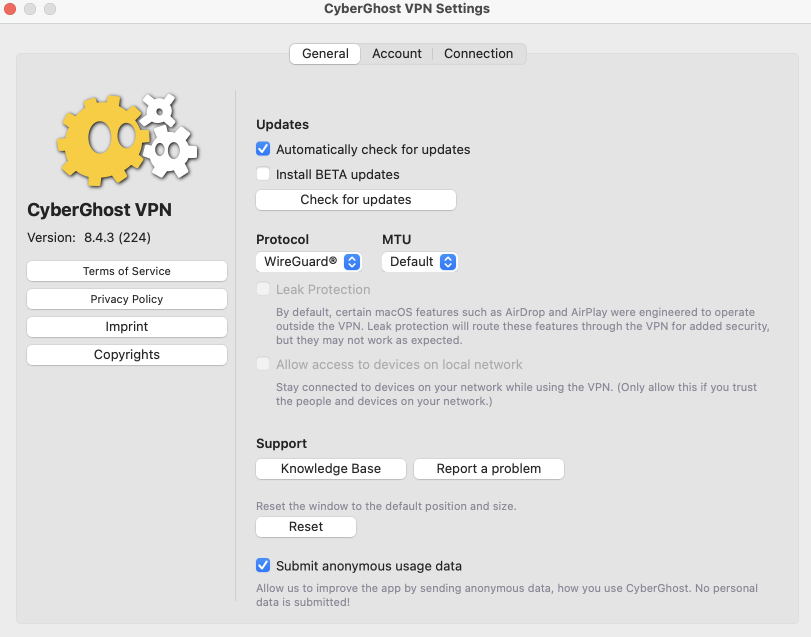Select the General tab
The image size is (811, 637).
click(324, 54)
